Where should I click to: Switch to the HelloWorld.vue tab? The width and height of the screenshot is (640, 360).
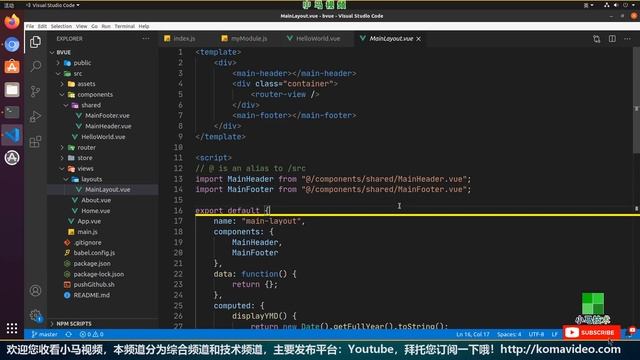(318, 39)
